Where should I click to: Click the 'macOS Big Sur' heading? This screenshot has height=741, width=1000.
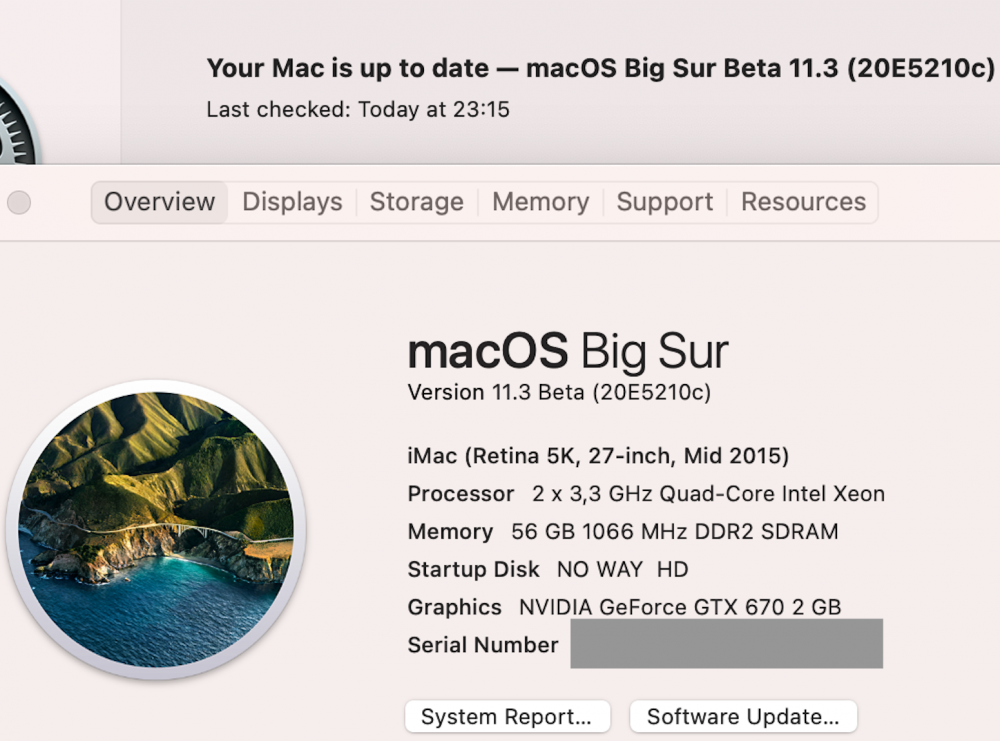click(x=568, y=351)
